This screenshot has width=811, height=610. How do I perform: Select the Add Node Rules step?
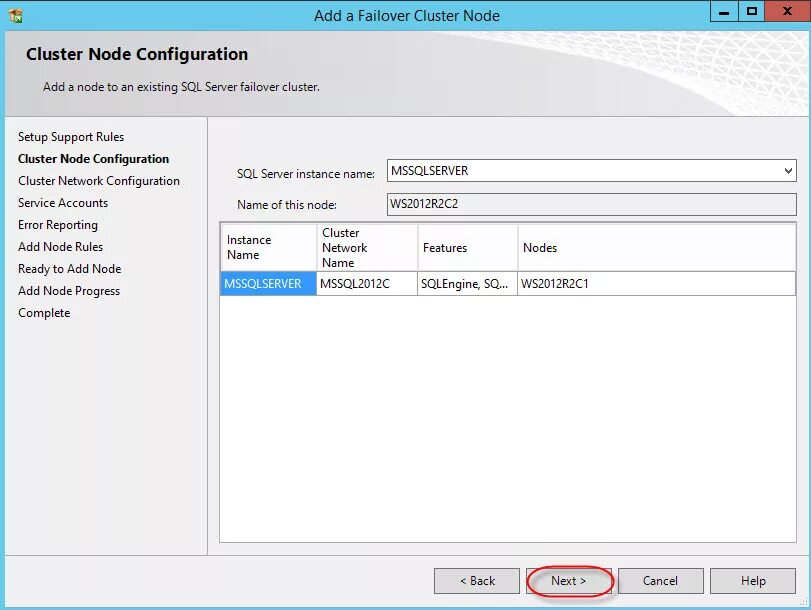[x=60, y=247]
